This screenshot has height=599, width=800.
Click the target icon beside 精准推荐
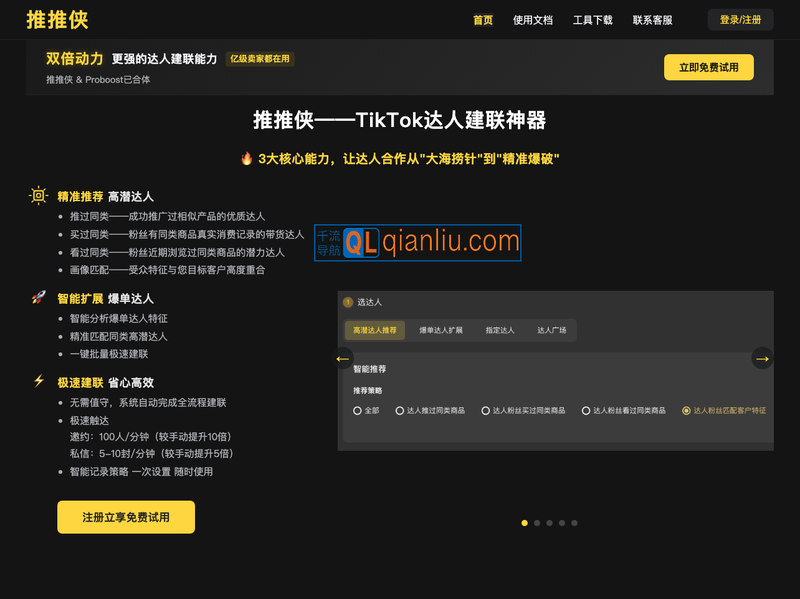(36, 195)
